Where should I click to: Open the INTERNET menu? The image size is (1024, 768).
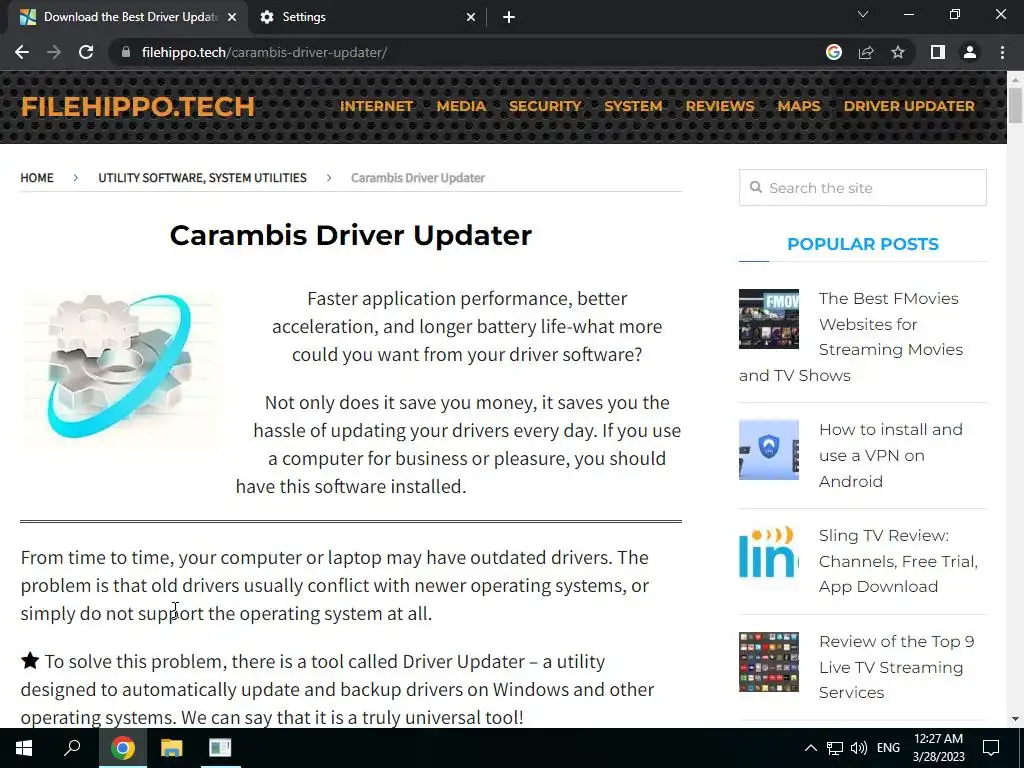tap(376, 106)
